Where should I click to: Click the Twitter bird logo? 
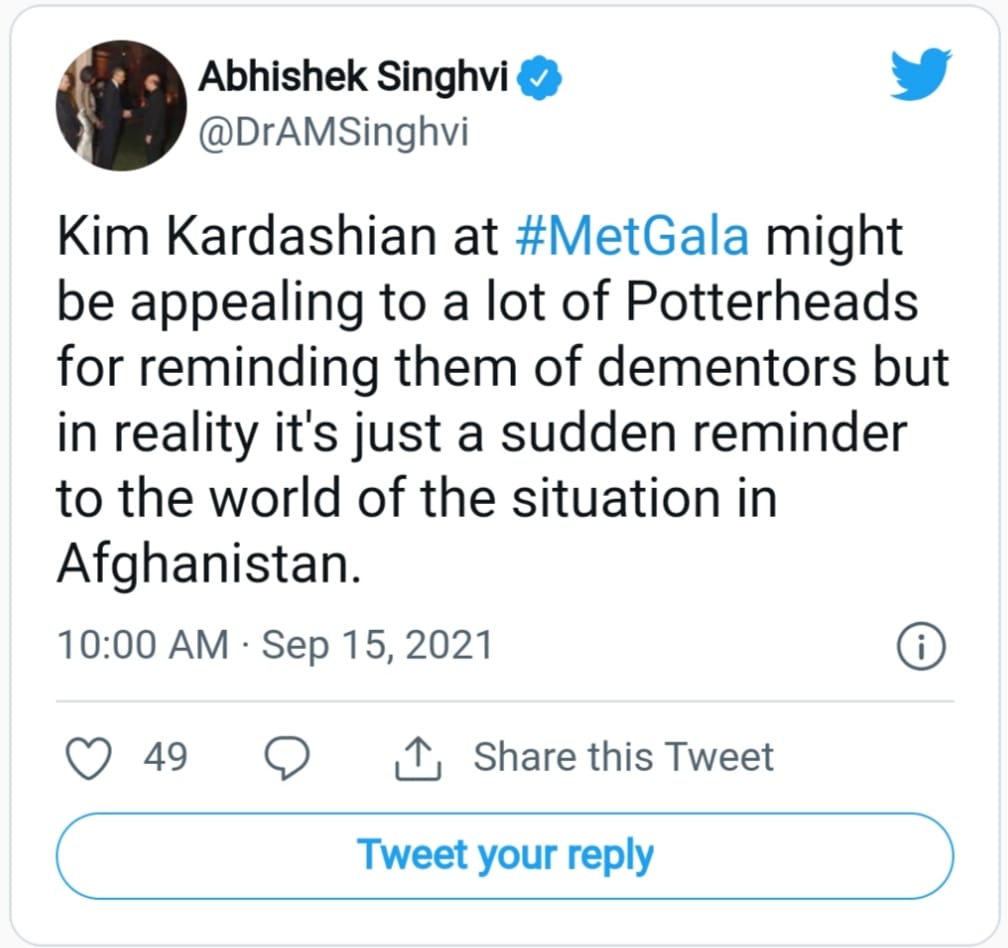tap(921, 77)
